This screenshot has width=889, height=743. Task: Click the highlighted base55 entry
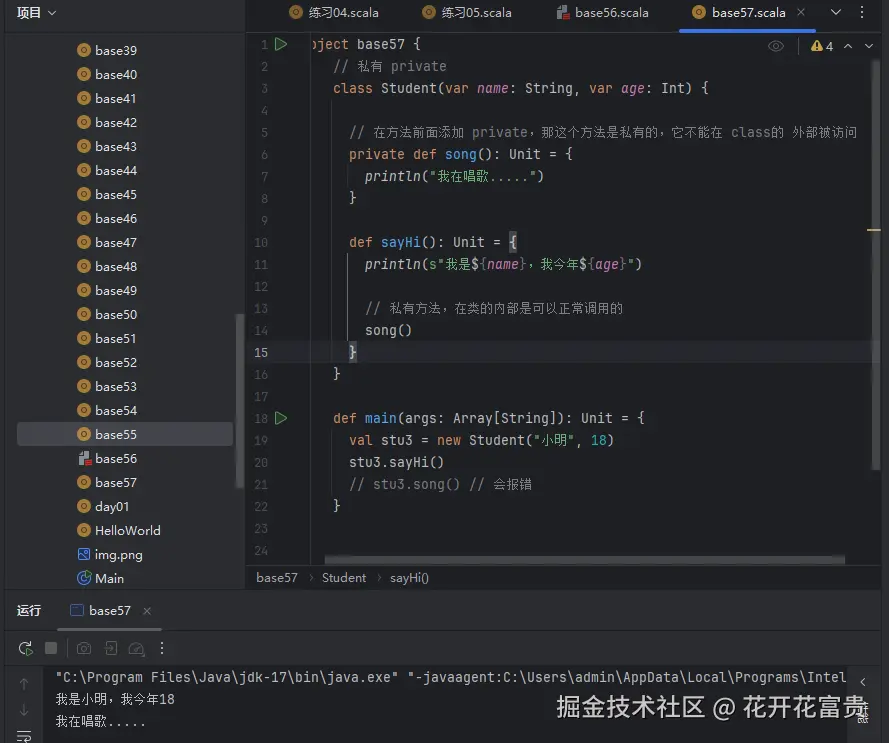point(125,434)
